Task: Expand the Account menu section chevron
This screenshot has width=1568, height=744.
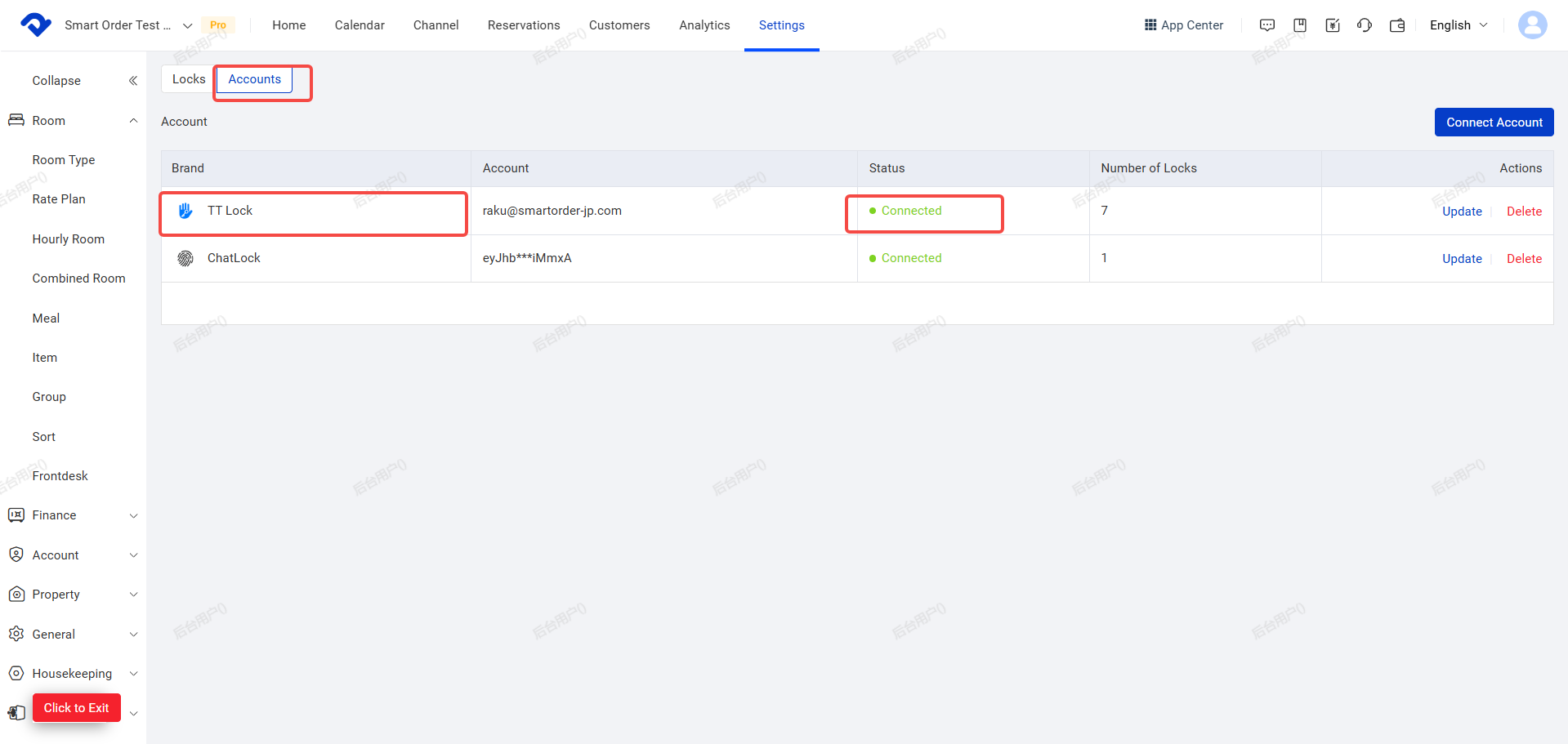Action: [133, 555]
